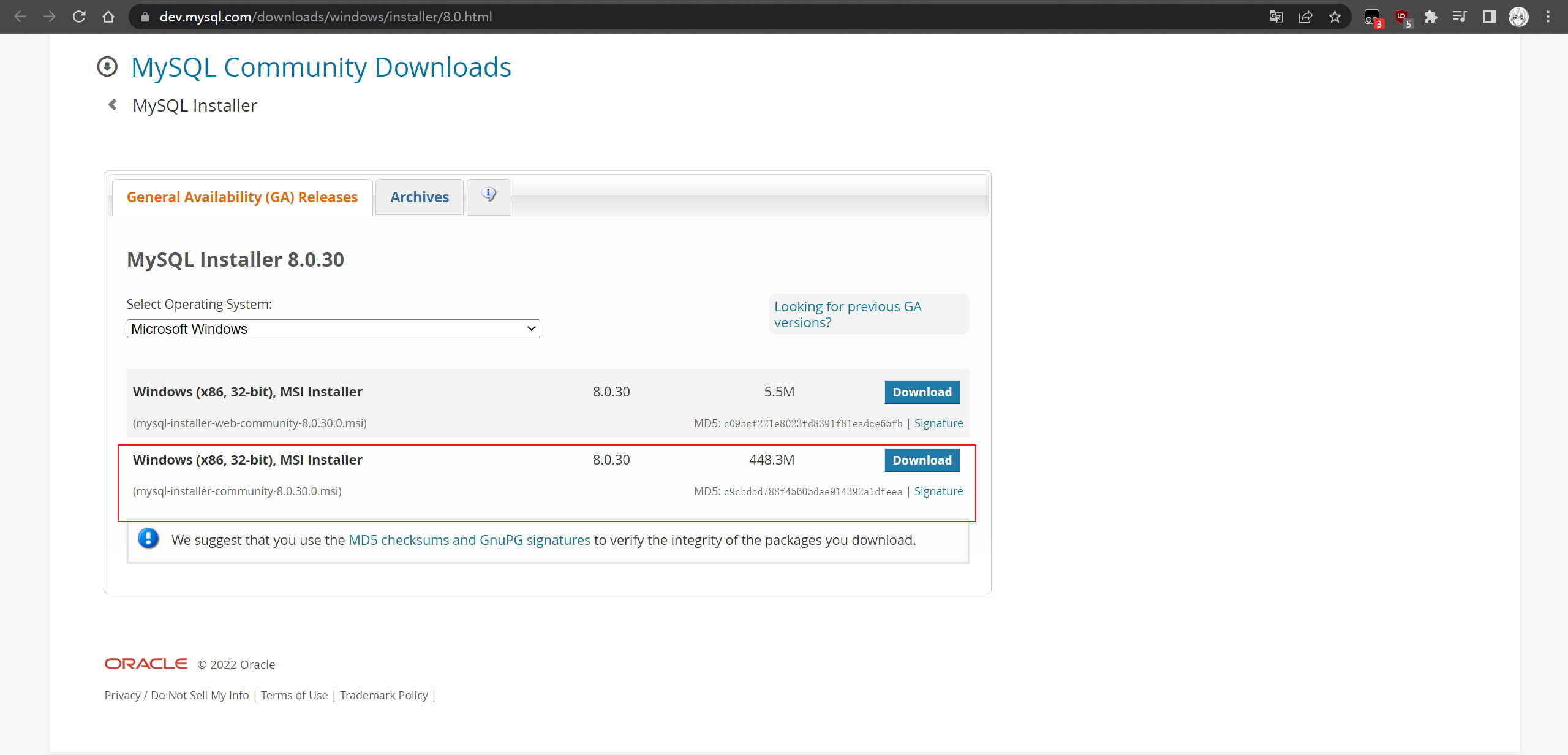Toggle the browser side panel icon
Screen dimensions: 1568x755
(1489, 17)
